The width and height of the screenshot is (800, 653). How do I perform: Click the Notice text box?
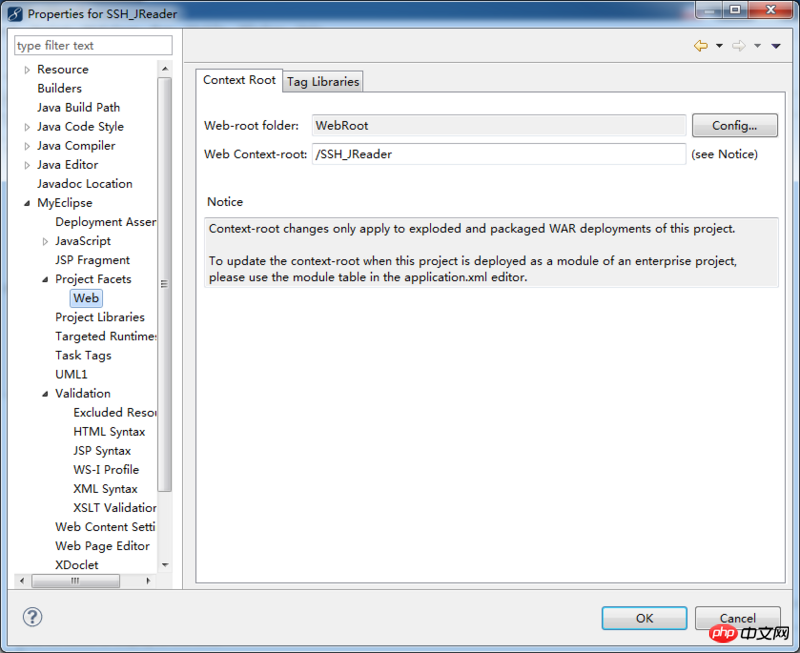491,253
